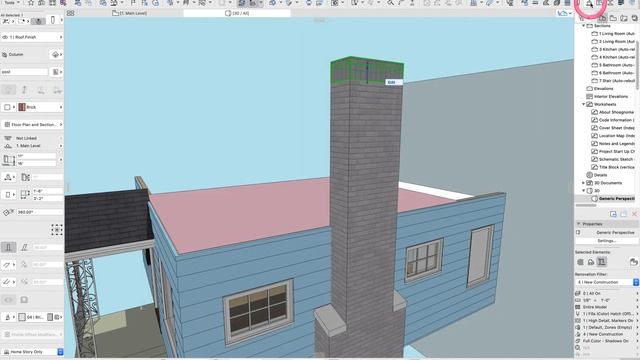
Task: Open the Tools dropdown menu
Action: pos(11,2)
